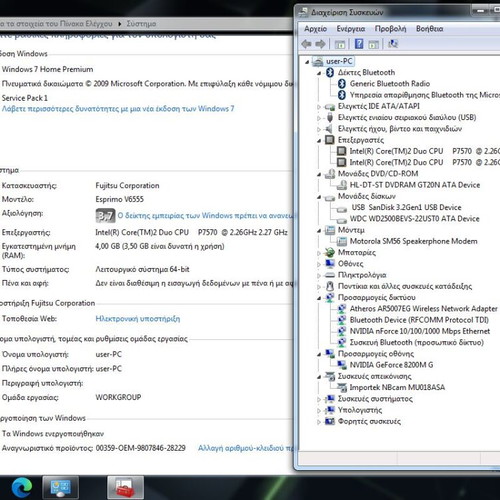Click the Scan for hardware changes toolbar icon
The image size is (500, 500).
(393, 44)
